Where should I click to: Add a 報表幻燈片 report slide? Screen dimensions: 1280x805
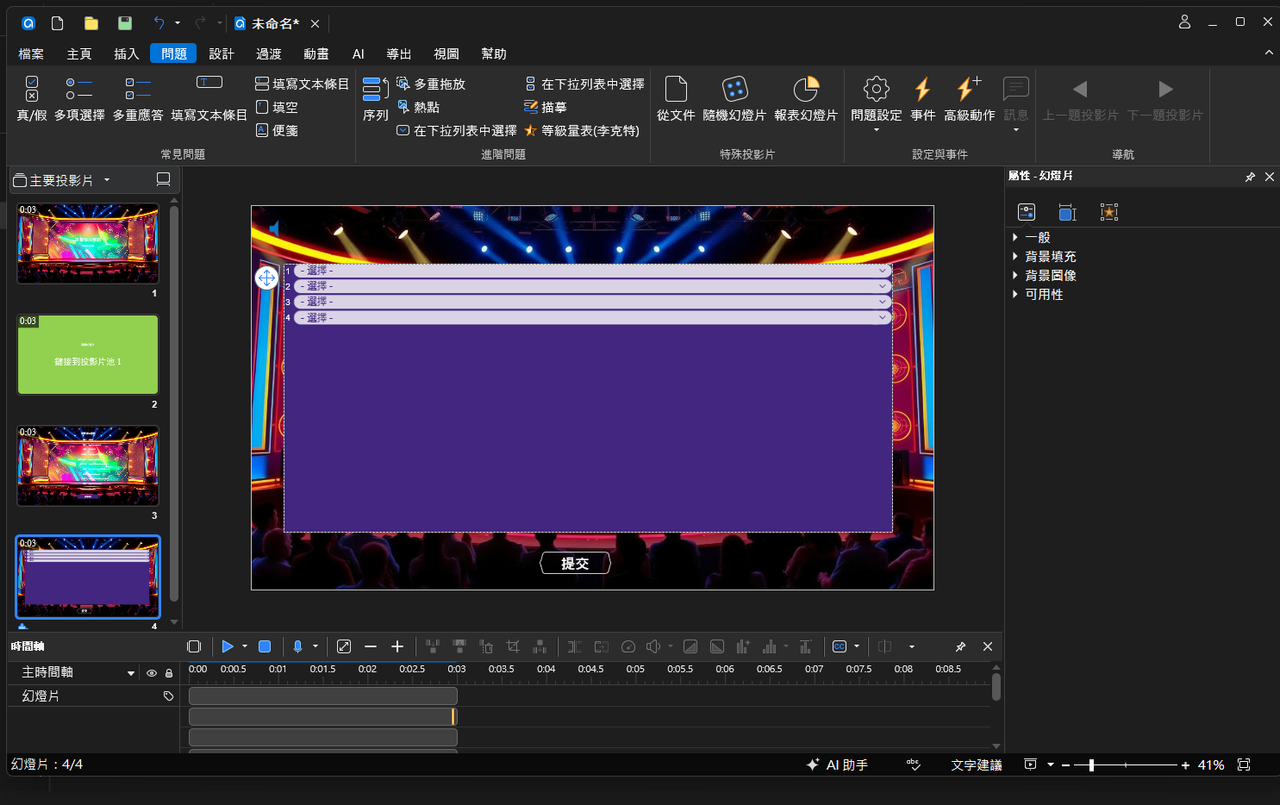pyautogui.click(x=805, y=99)
